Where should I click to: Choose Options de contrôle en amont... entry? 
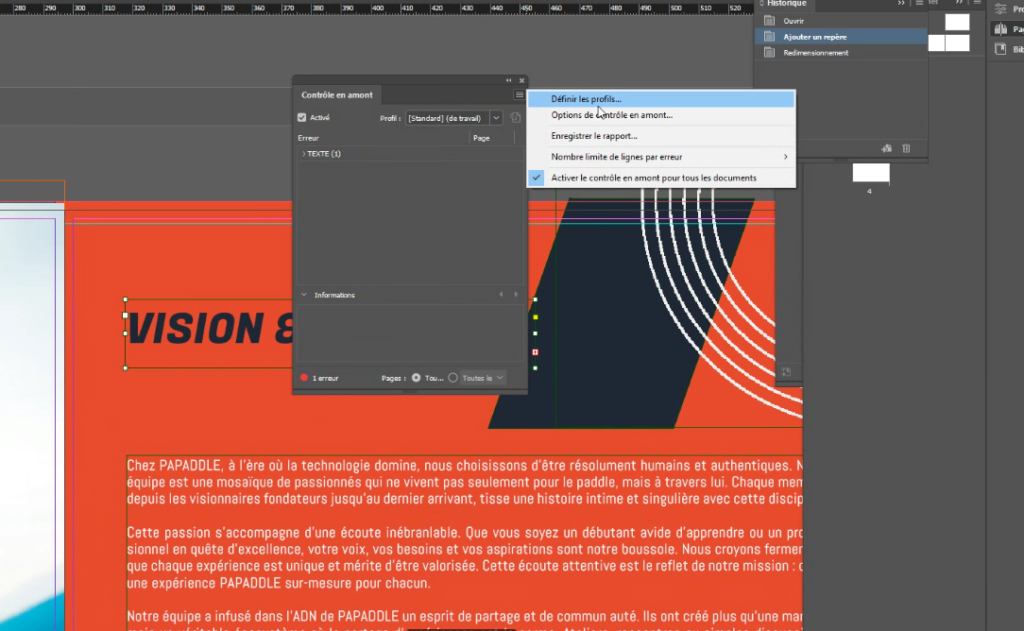point(611,115)
